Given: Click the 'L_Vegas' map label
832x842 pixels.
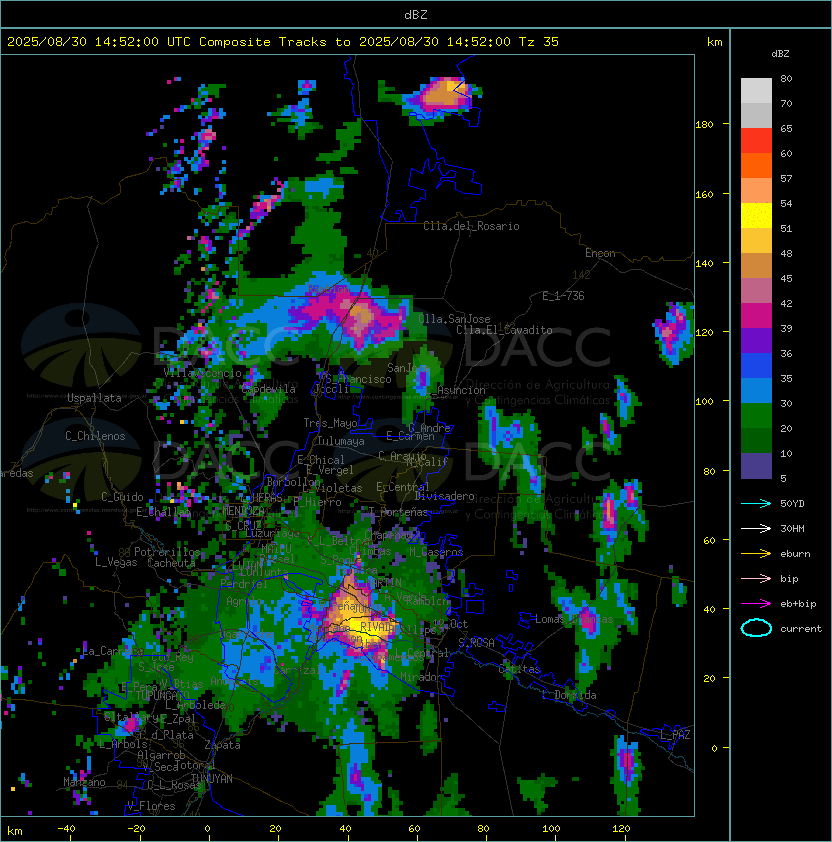Looking at the screenshot, I should (x=116, y=562).
